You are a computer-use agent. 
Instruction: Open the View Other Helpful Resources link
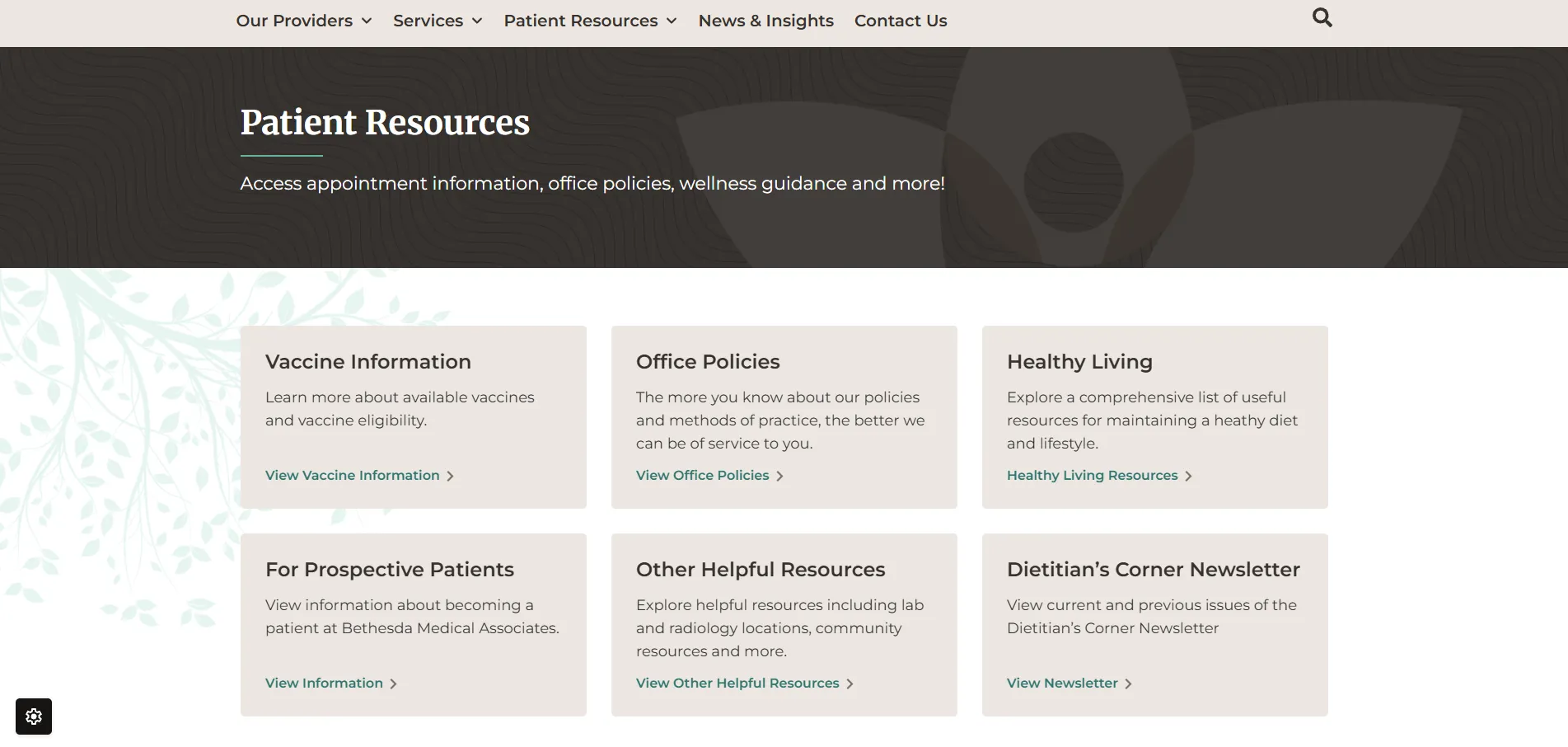click(737, 683)
